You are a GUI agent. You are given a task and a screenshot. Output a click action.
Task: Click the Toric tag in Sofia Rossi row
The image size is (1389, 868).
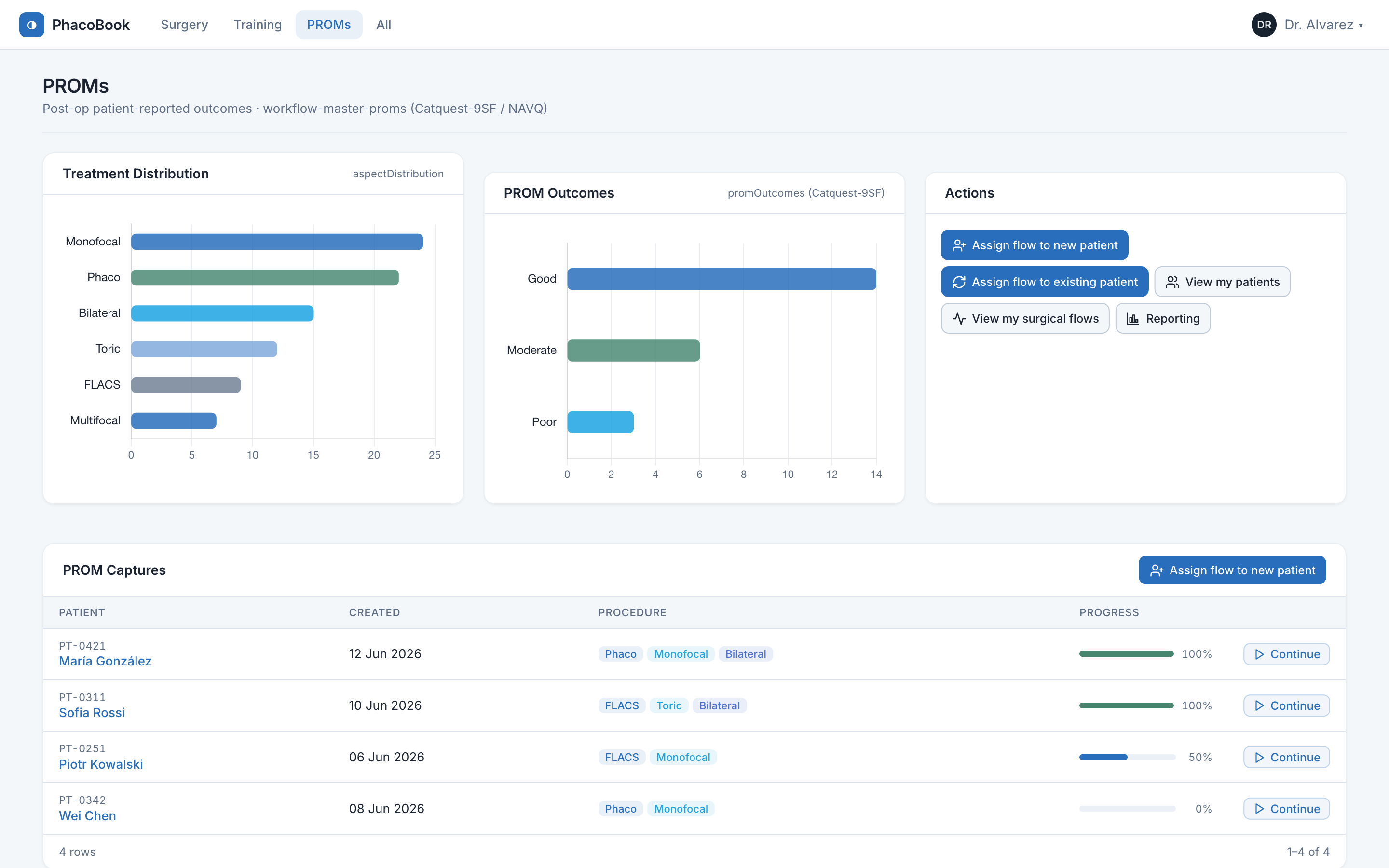pyautogui.click(x=668, y=705)
